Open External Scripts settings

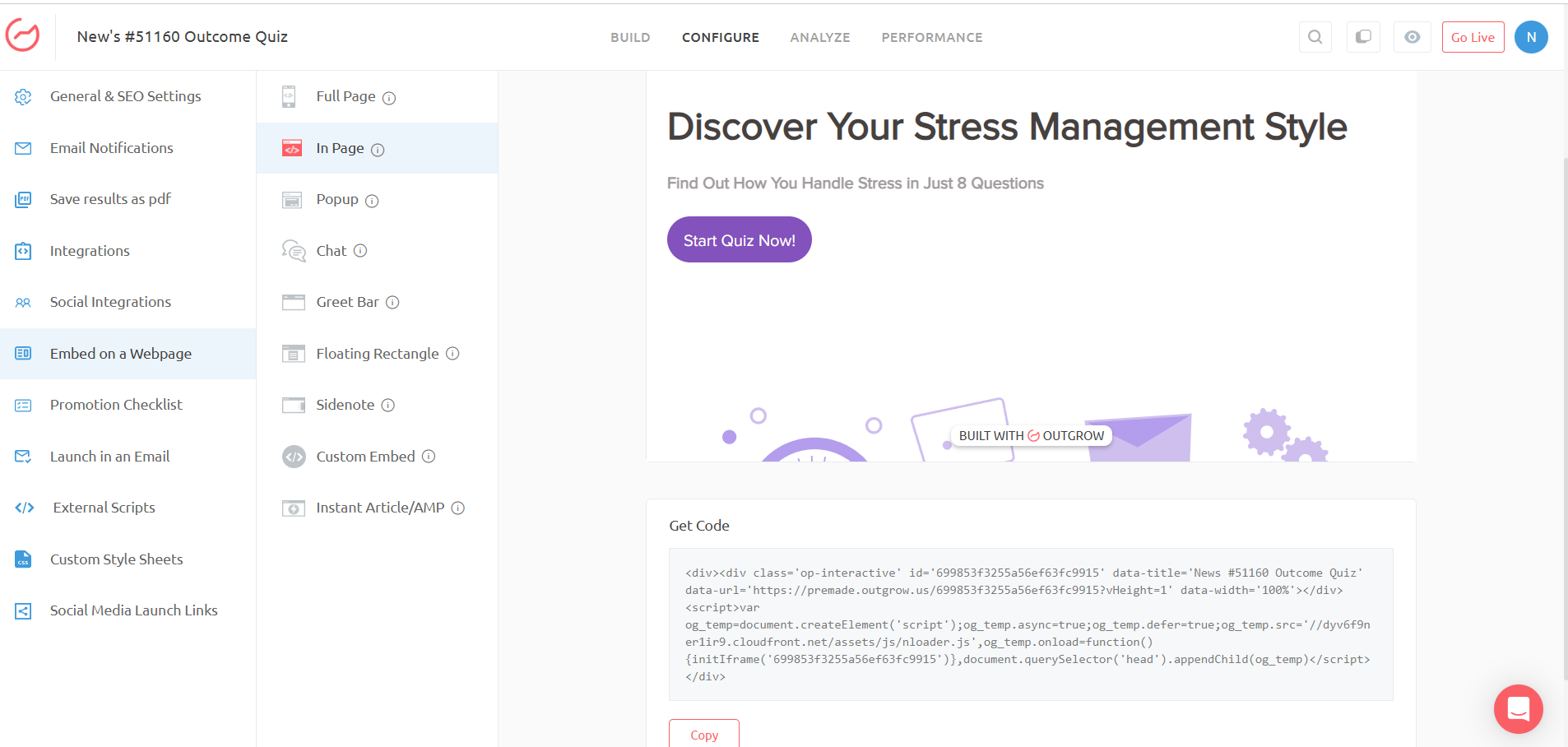pos(104,508)
